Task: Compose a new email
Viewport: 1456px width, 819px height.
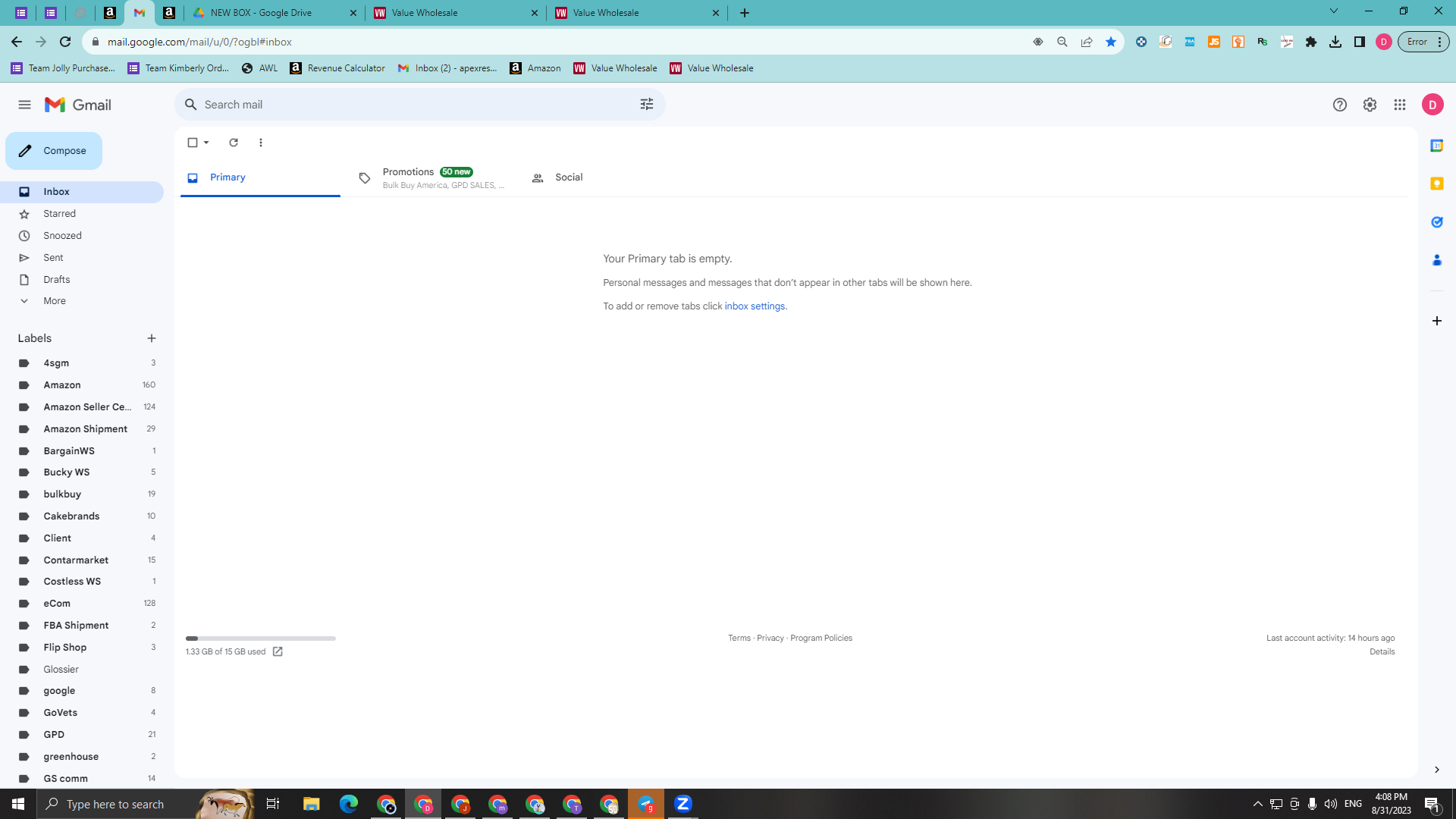Action: coord(54,151)
